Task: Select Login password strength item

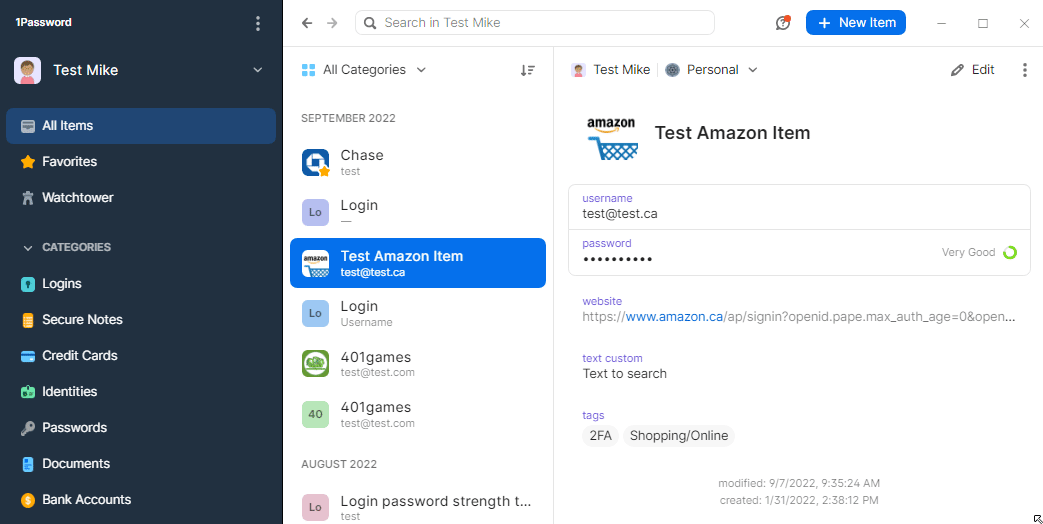Action: coord(418,508)
